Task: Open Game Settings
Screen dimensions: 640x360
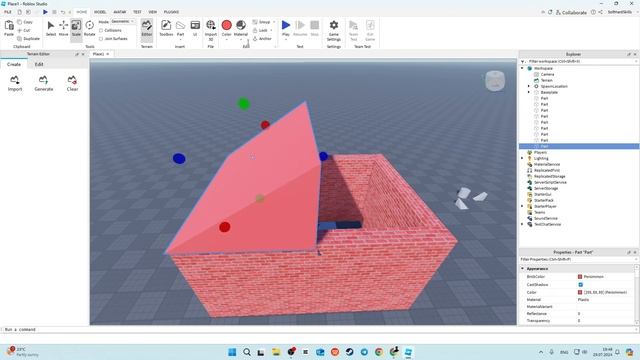Action: click(333, 30)
